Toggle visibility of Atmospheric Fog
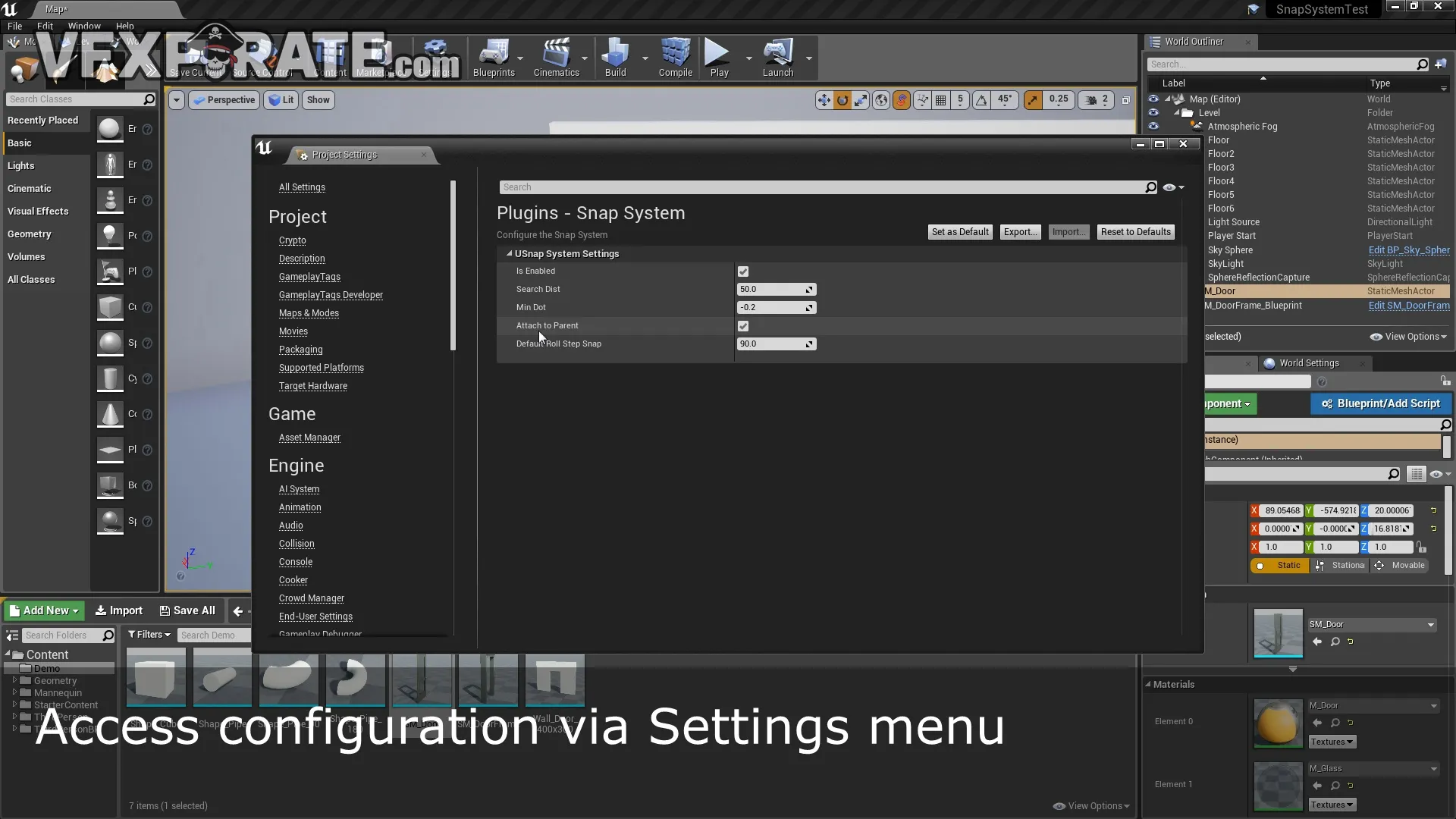Image resolution: width=1456 pixels, height=819 pixels. point(1153,127)
